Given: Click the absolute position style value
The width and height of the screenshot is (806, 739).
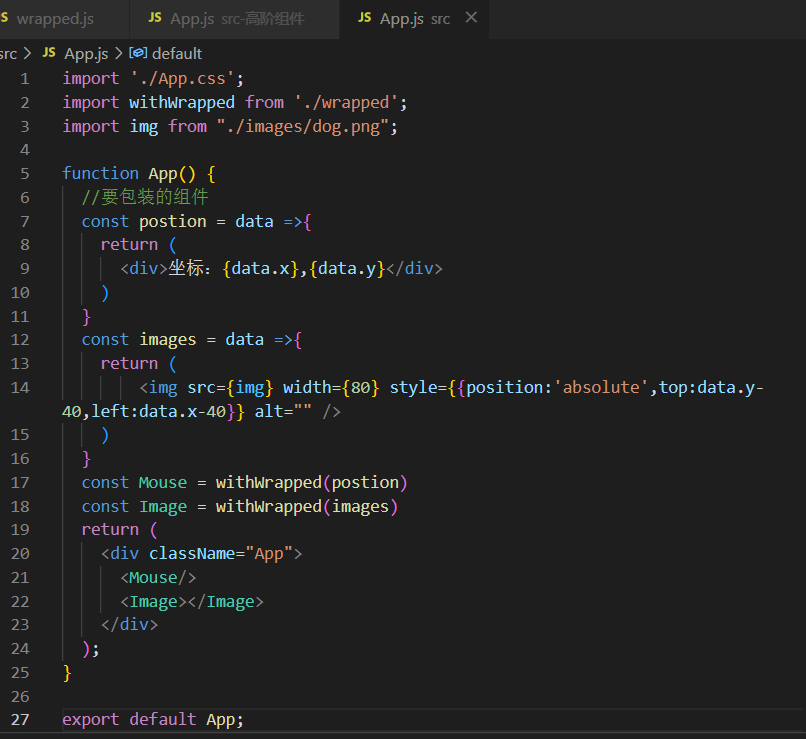Looking at the screenshot, I should (x=601, y=386).
